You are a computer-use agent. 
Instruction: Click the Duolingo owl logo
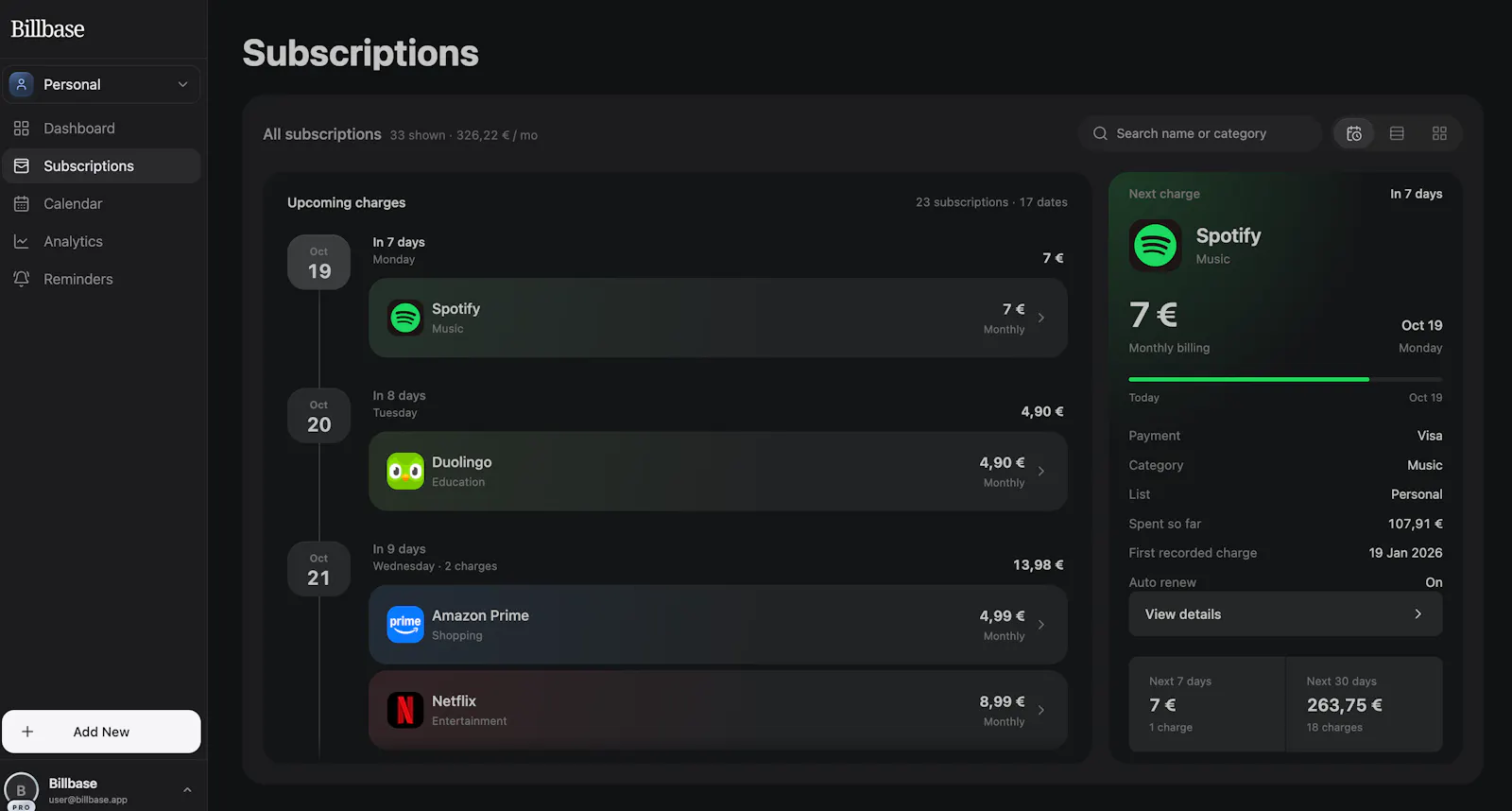405,471
